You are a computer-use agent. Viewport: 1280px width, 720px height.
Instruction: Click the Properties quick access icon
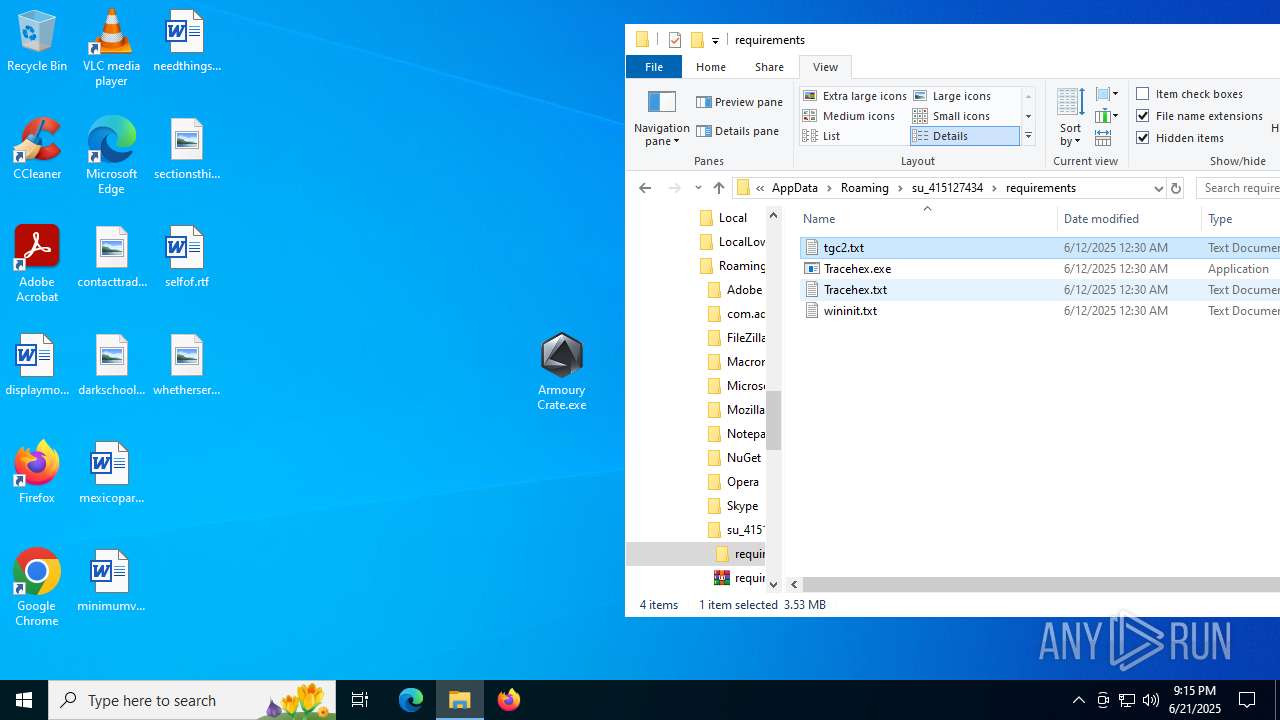point(675,40)
